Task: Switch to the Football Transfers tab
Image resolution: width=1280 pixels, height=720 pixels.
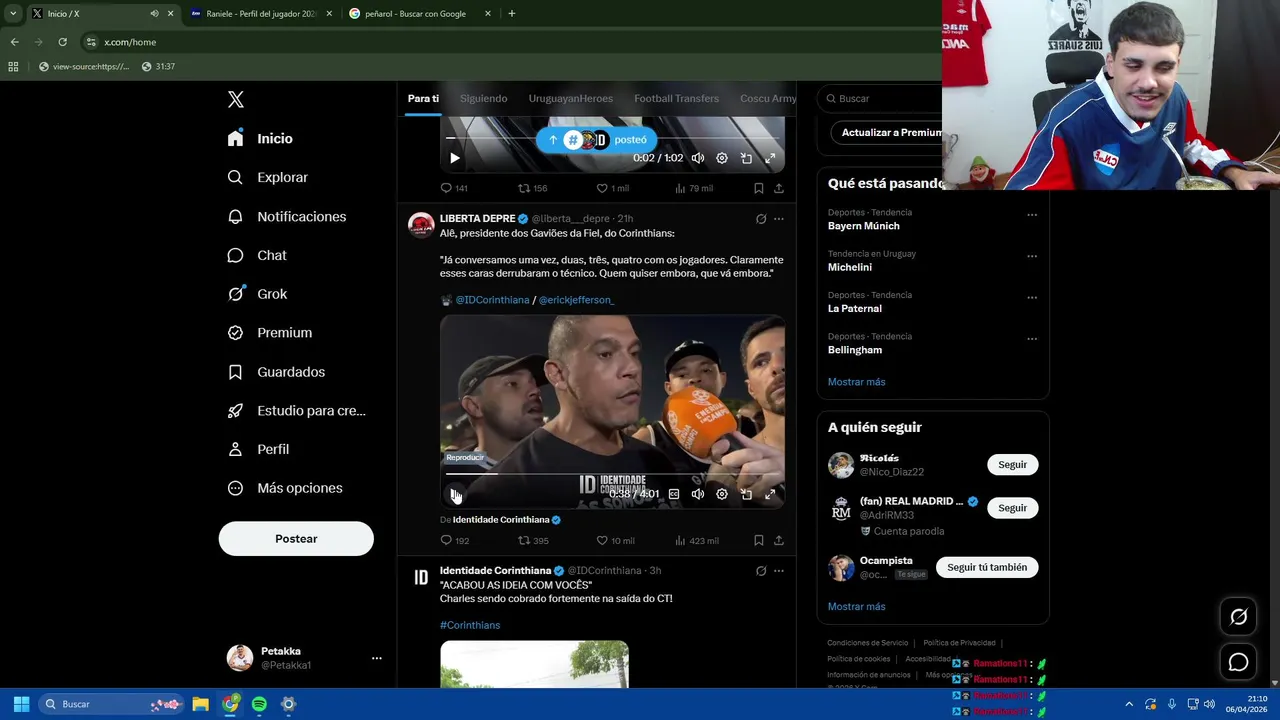Action: (676, 98)
